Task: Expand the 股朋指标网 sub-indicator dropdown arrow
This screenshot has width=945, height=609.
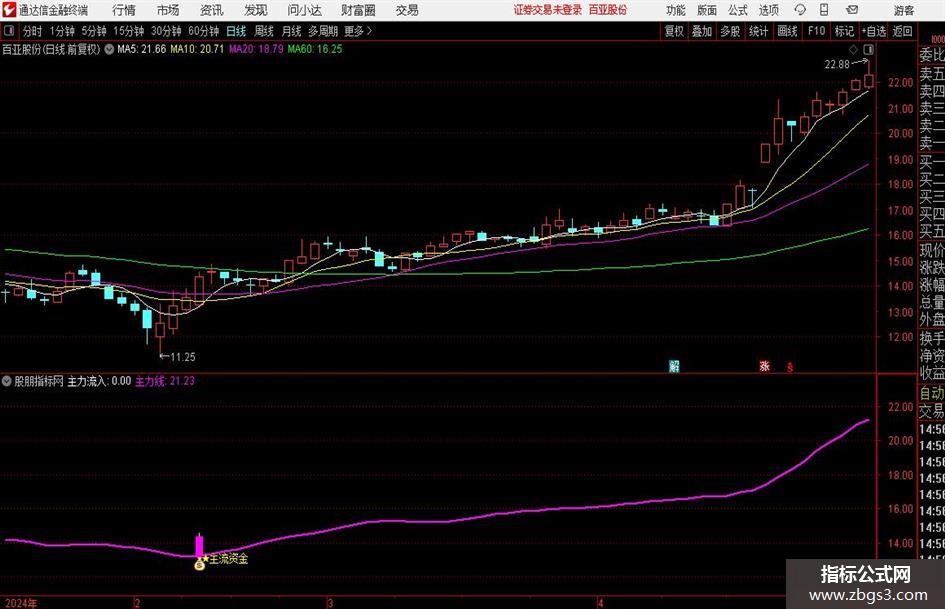Action: [7, 381]
